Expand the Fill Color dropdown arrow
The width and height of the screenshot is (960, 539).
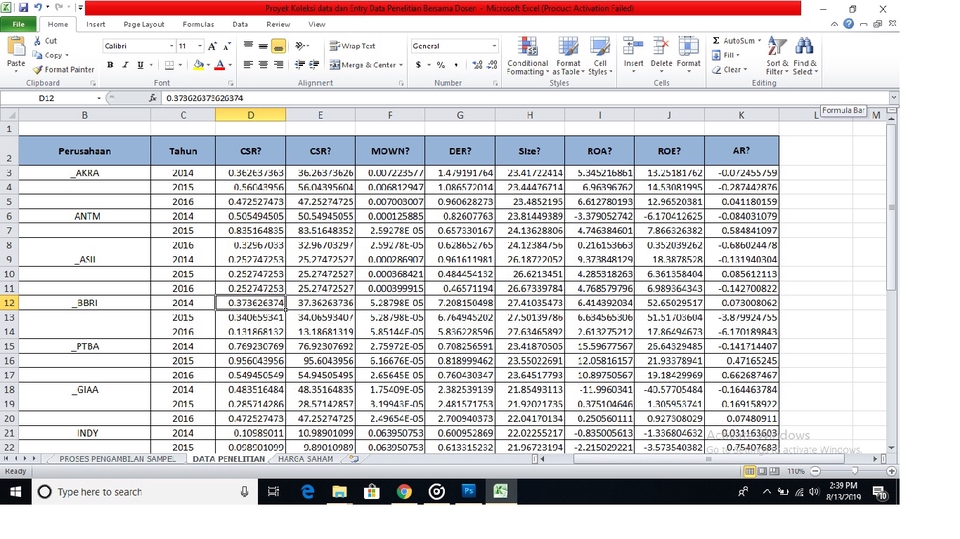click(x=208, y=65)
